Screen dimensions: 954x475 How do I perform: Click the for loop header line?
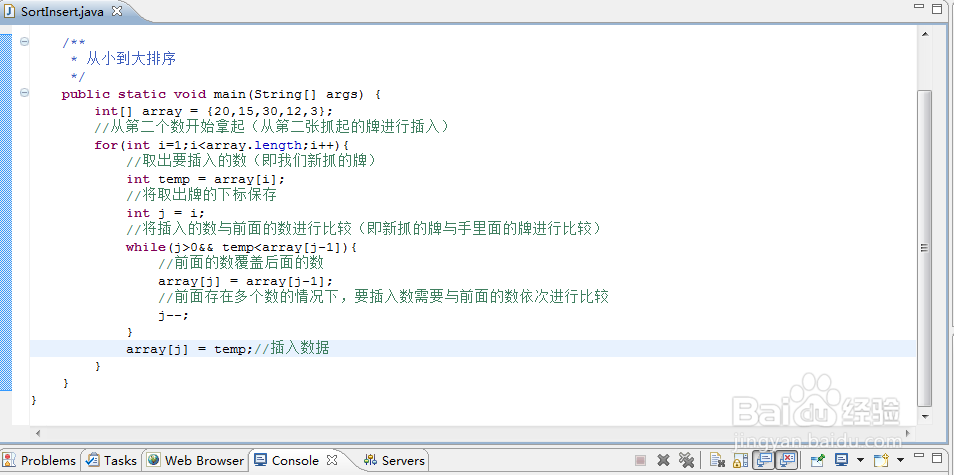(221, 145)
